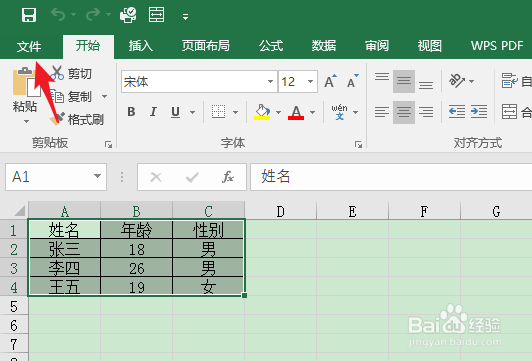Open the WPS PDF tab
Screen dimensions: 532x361
pyautogui.click(x=497, y=45)
